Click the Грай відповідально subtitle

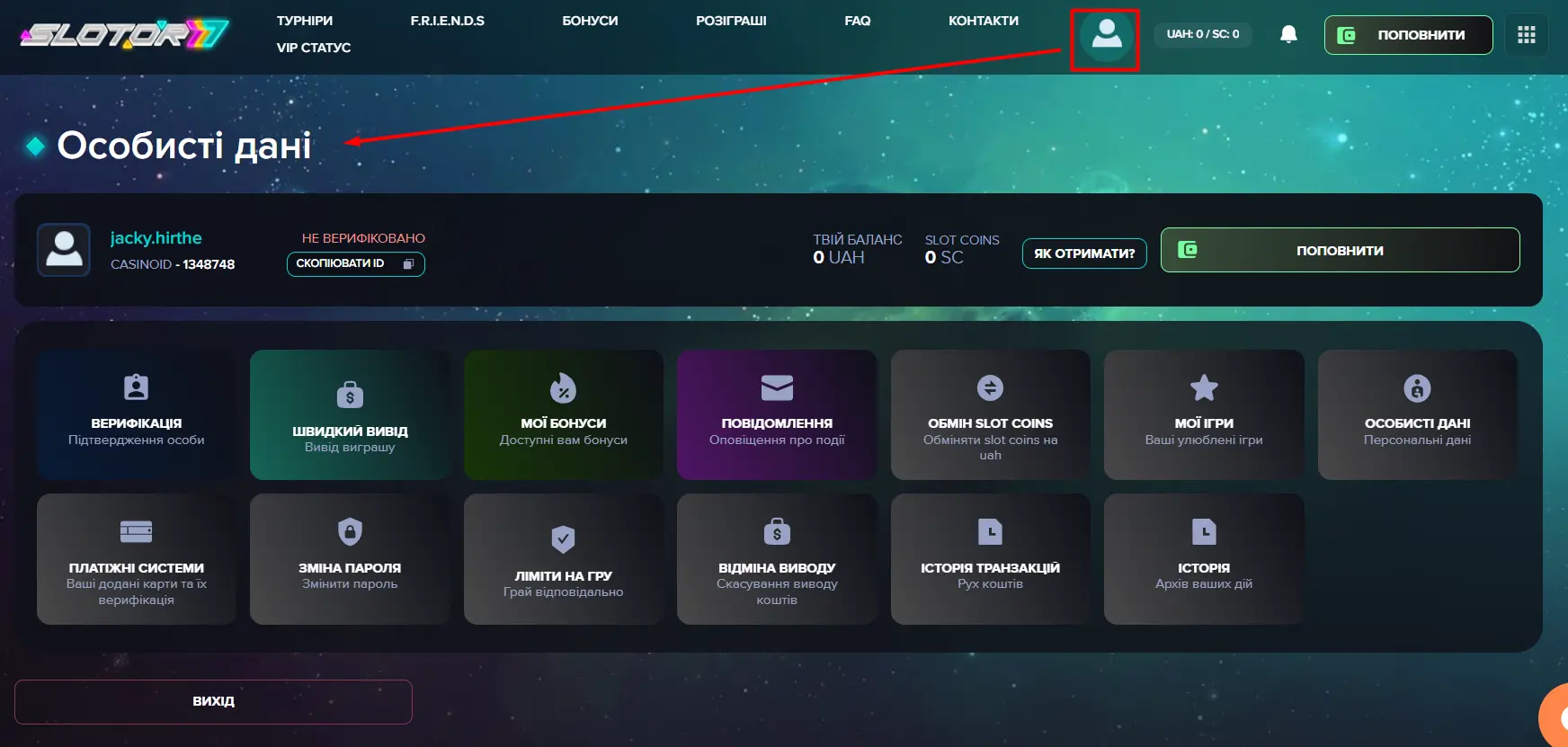click(563, 591)
